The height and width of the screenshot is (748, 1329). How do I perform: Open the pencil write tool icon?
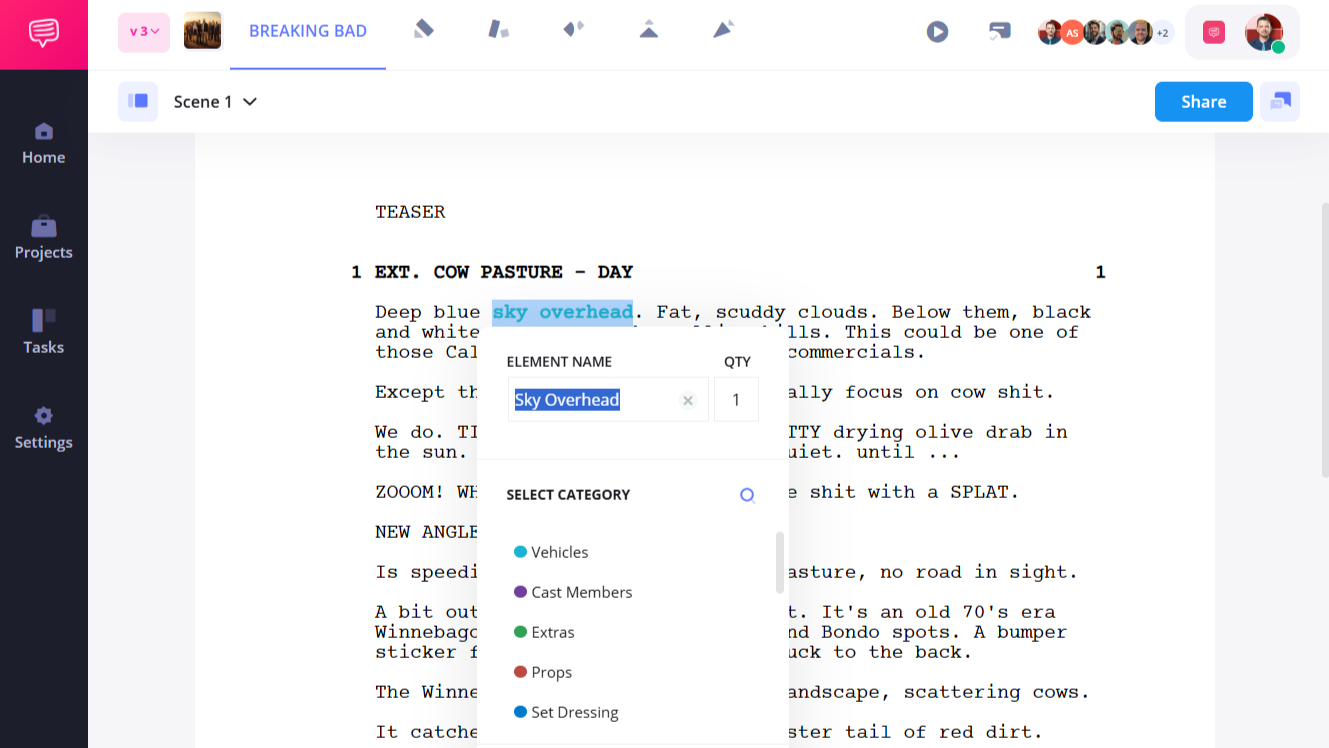tap(424, 30)
